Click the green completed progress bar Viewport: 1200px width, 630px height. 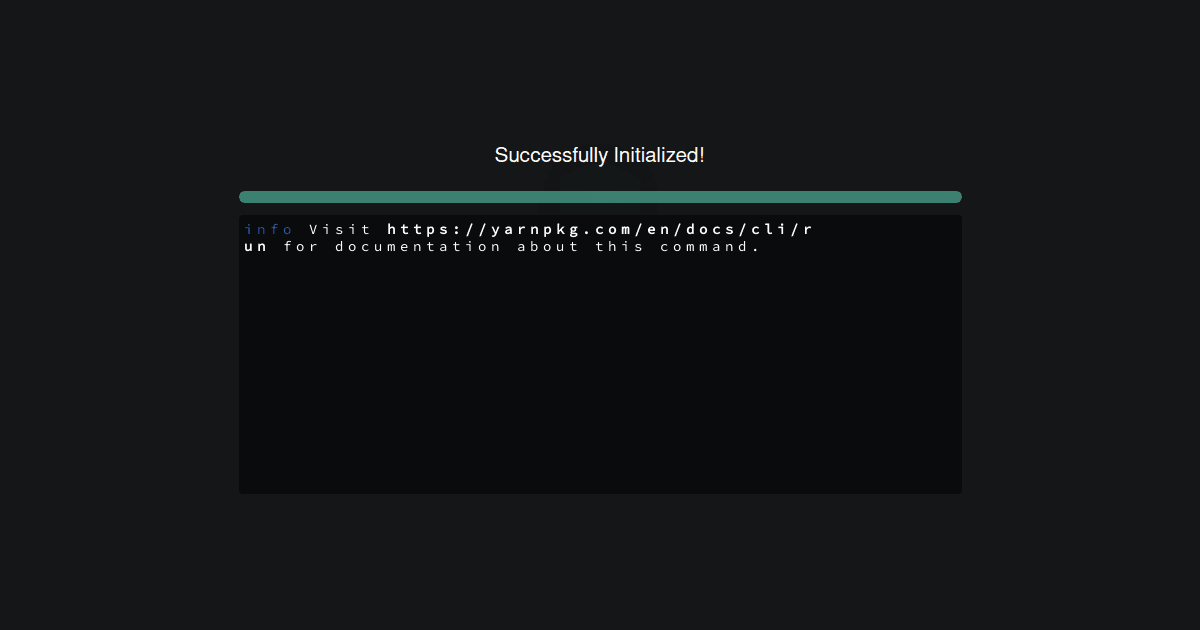click(x=600, y=197)
